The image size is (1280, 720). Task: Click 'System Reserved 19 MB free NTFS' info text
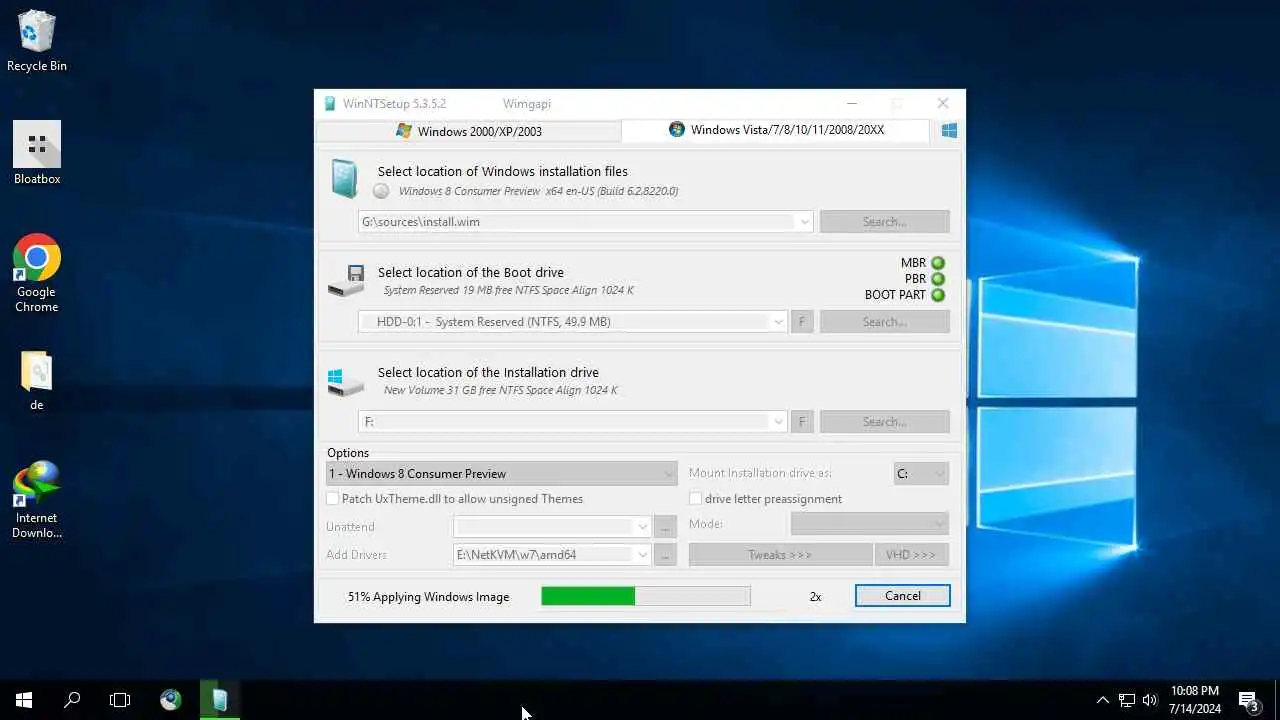[x=508, y=291]
